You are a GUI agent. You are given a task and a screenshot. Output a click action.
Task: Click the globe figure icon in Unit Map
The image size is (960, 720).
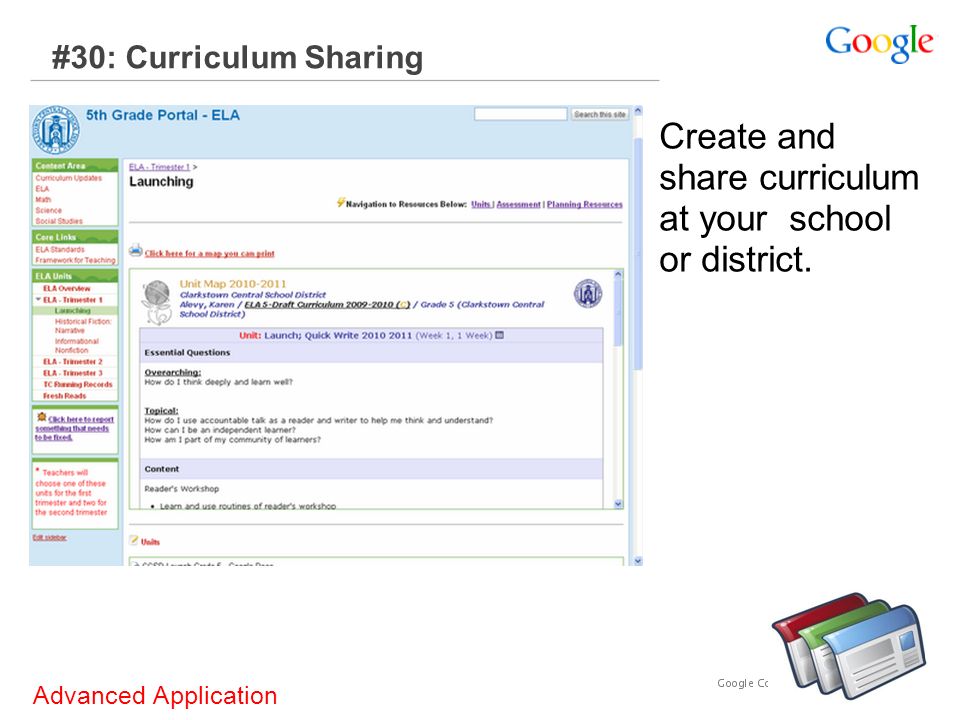[157, 301]
